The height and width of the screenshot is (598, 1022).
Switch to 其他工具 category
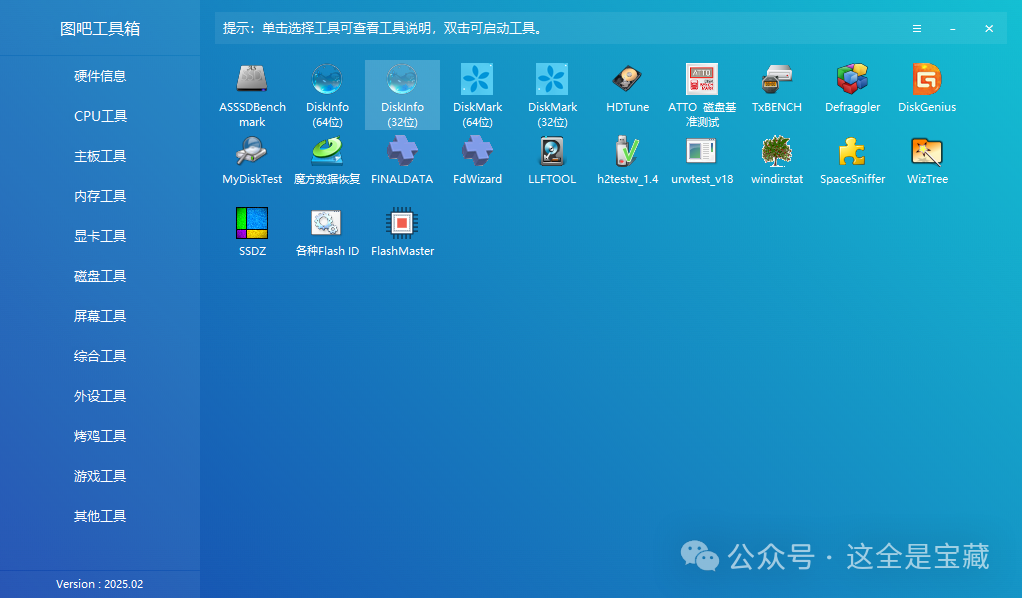pos(100,516)
